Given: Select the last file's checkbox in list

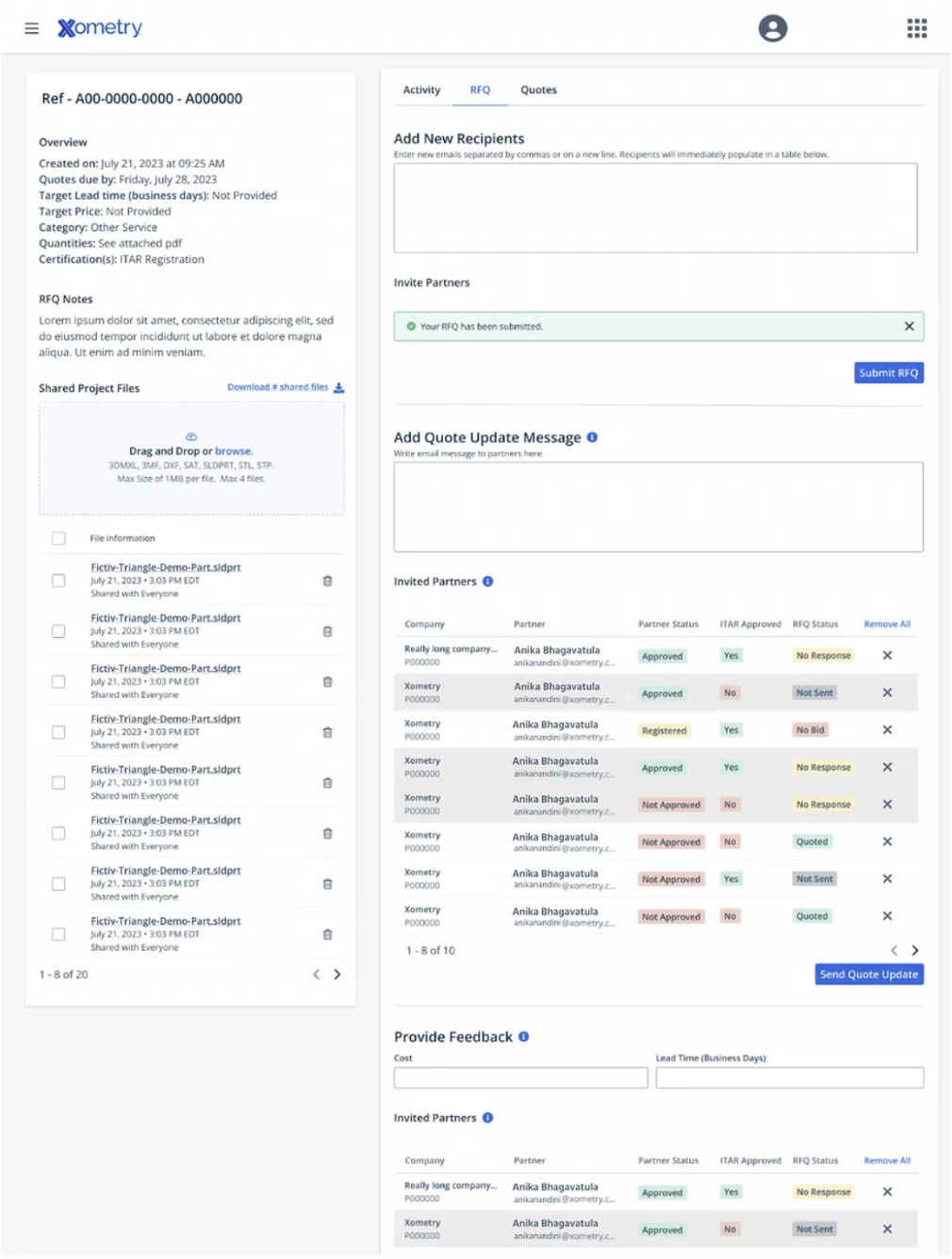Looking at the screenshot, I should [x=58, y=934].
